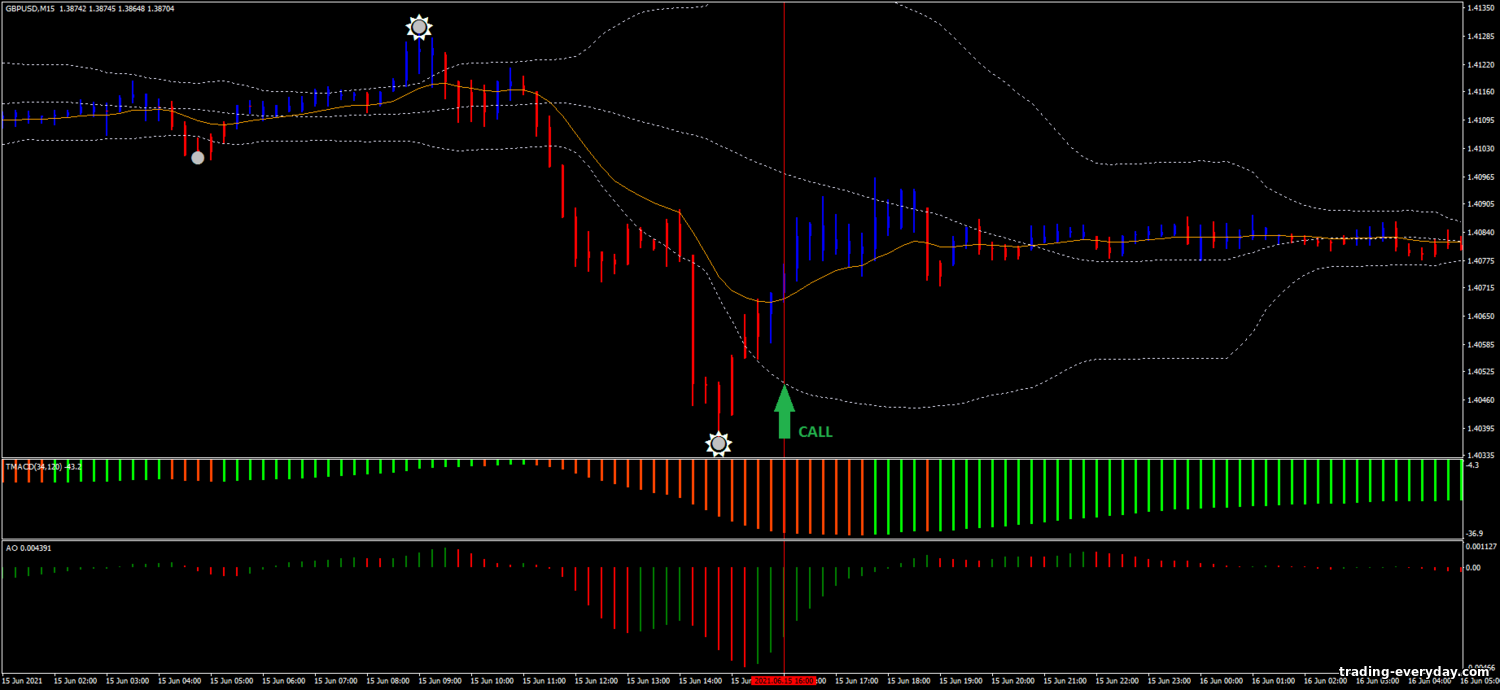Click the GBPUSD,M15 chart title label
Screen dimensions: 1500x690
click(x=32, y=8)
